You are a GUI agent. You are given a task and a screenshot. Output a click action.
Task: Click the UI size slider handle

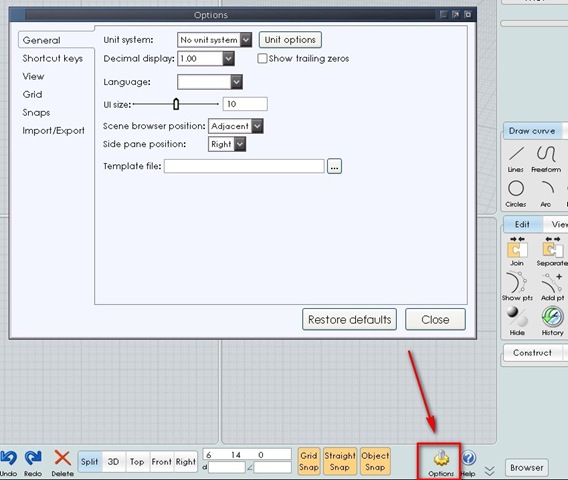pos(176,104)
